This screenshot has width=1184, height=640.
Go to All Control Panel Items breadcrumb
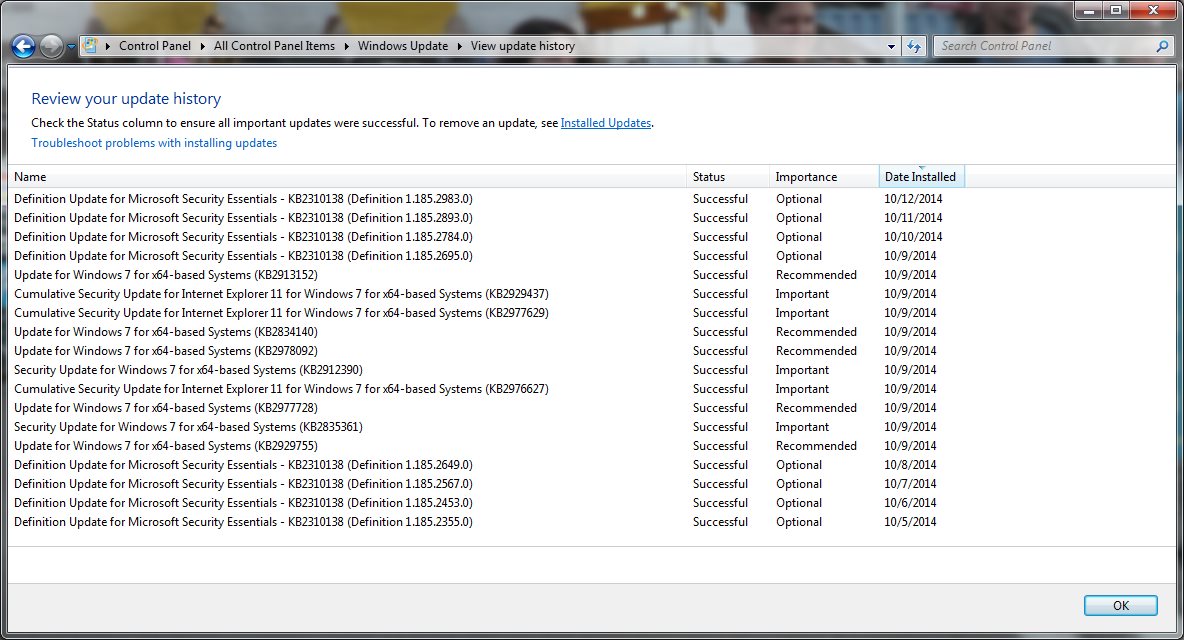(x=274, y=46)
